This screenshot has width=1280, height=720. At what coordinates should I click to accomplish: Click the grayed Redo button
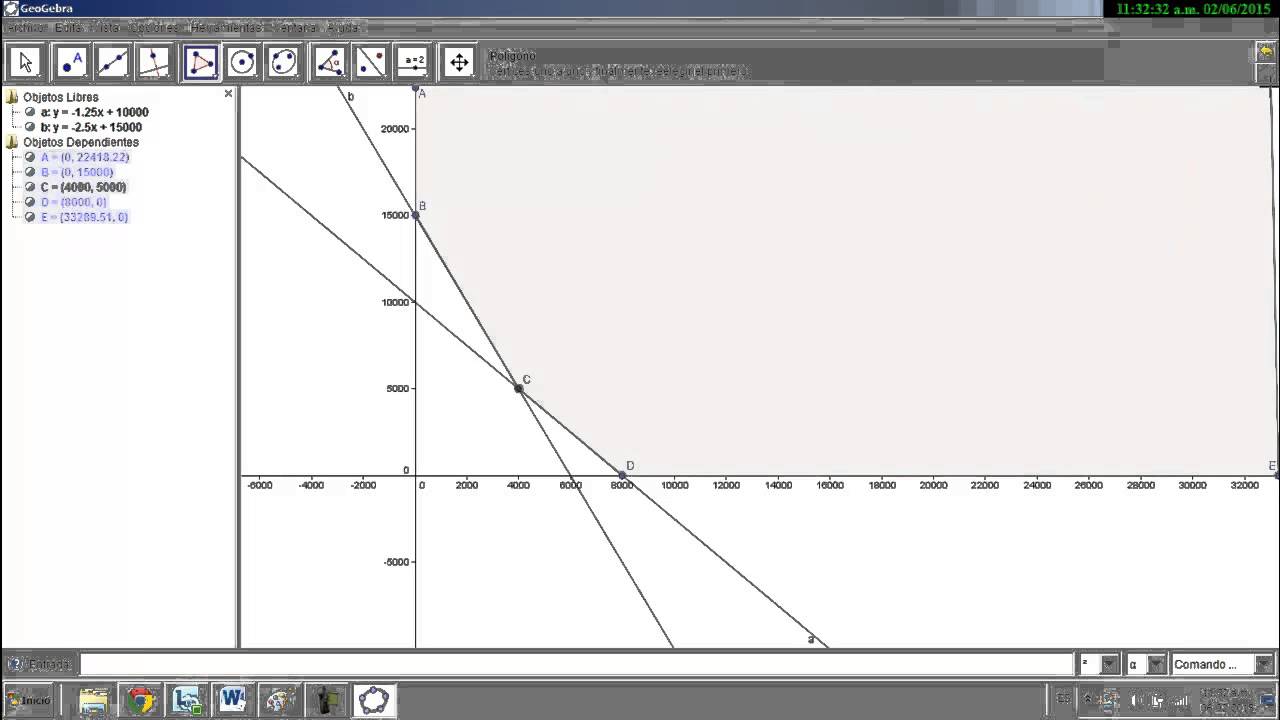coord(1266,72)
